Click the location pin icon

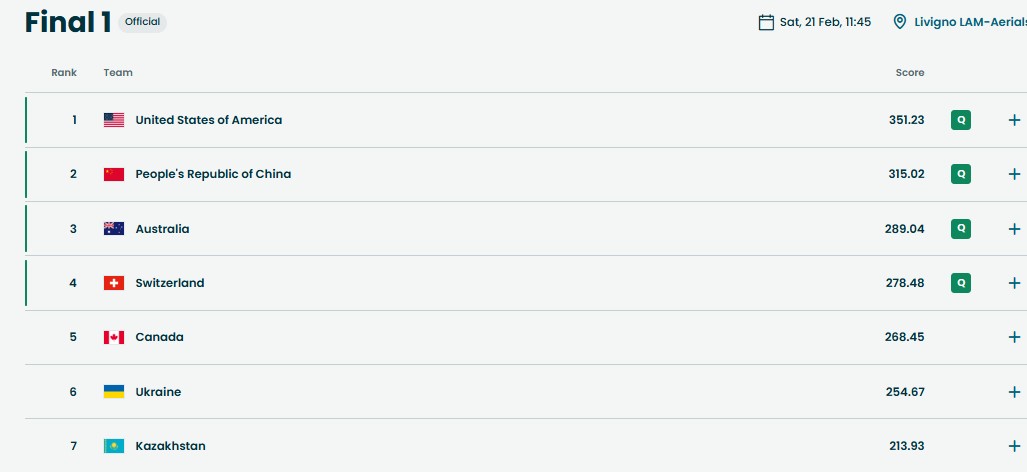pos(900,22)
